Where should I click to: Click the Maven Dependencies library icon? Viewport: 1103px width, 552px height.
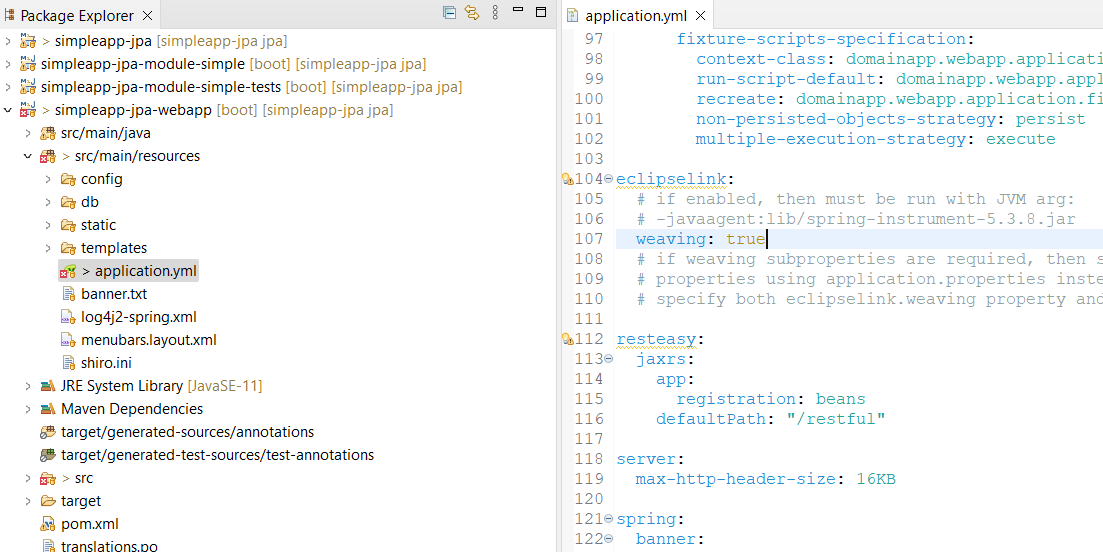point(47,409)
